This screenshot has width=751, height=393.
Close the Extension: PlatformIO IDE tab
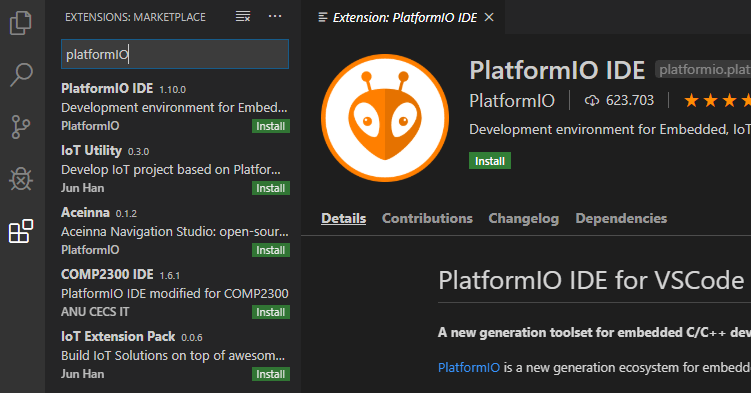click(x=489, y=17)
